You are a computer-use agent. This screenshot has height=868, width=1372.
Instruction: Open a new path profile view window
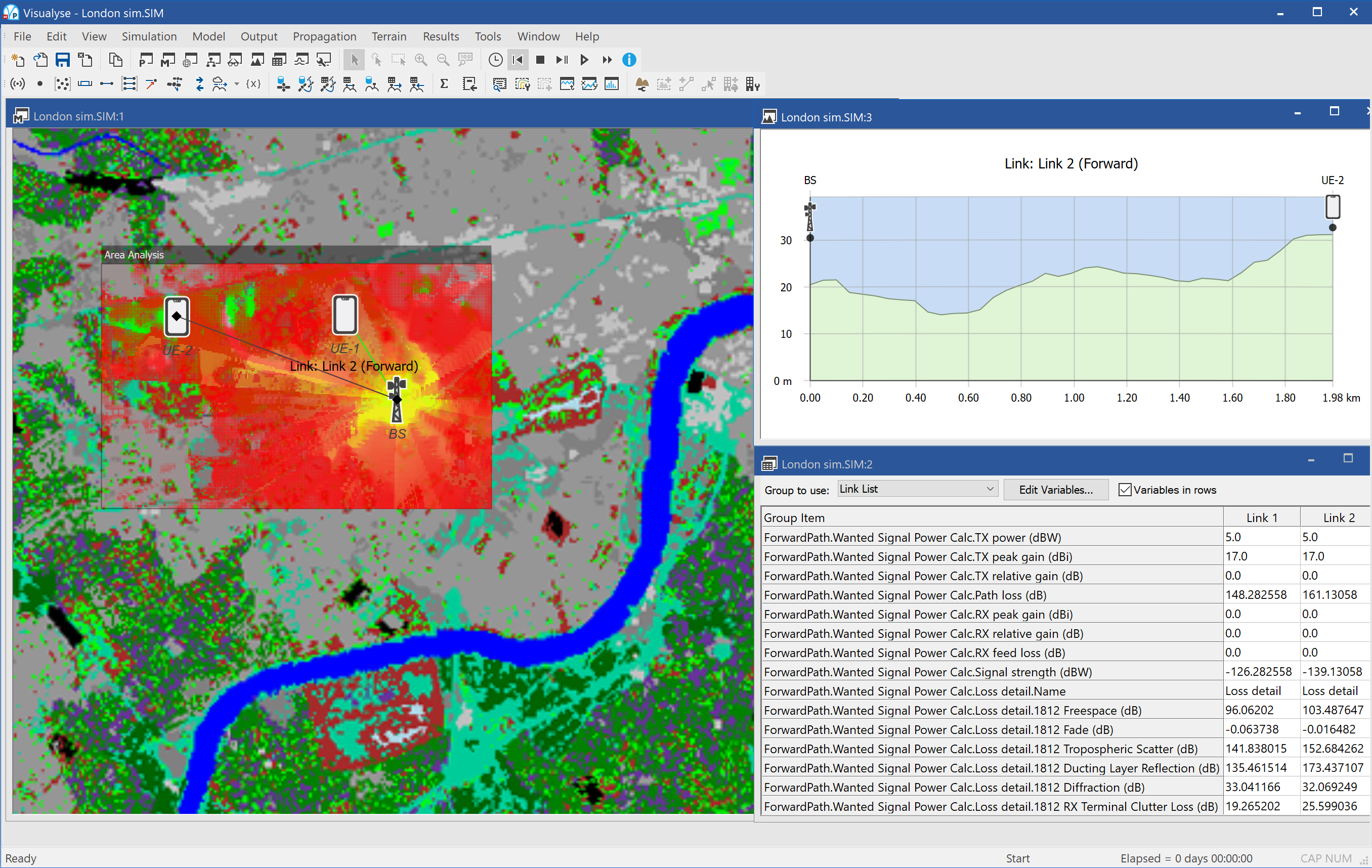click(x=302, y=60)
